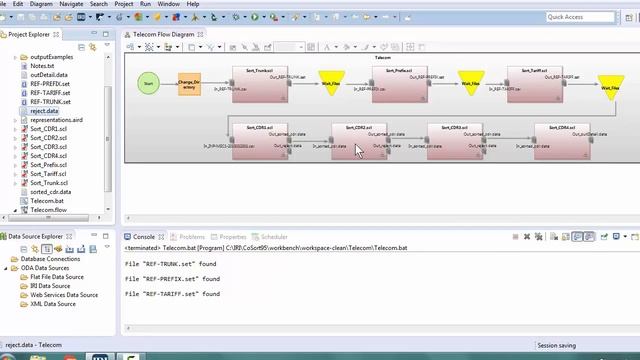This screenshot has width=640, height=360.
Task: Expand the Sort_CDR1.scl tree node
Action: 16,129
